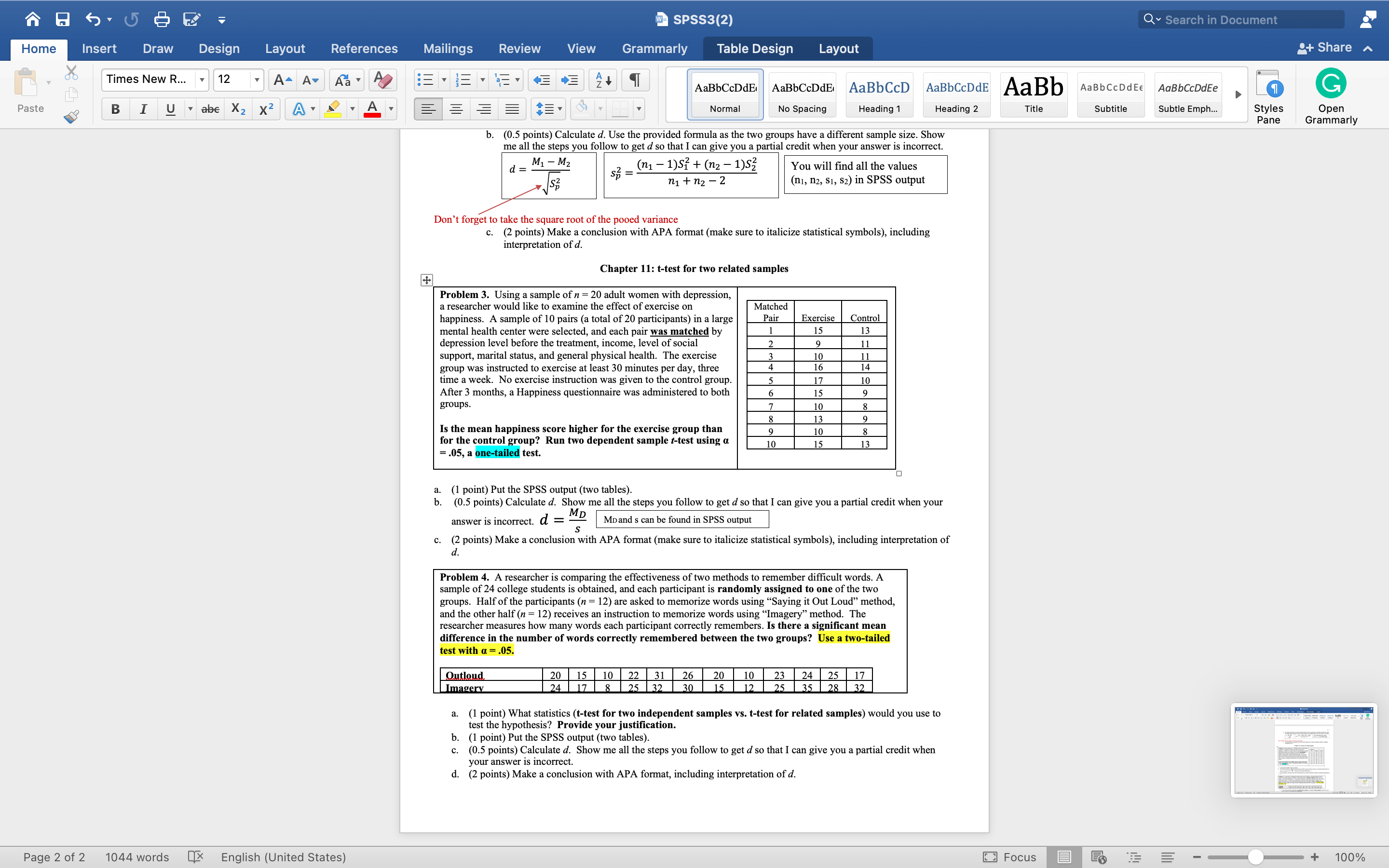
Task: Toggle bold formatting
Action: pyautogui.click(x=114, y=108)
